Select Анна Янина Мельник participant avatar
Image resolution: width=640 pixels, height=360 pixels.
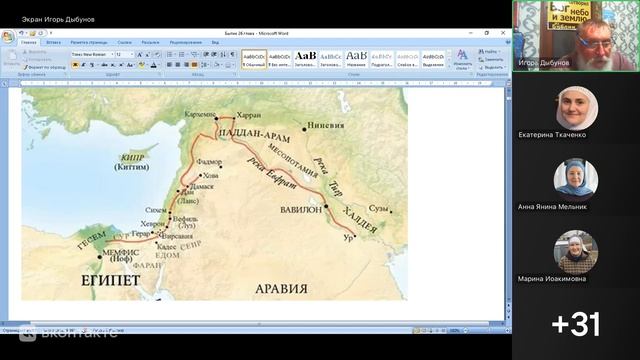[576, 180]
